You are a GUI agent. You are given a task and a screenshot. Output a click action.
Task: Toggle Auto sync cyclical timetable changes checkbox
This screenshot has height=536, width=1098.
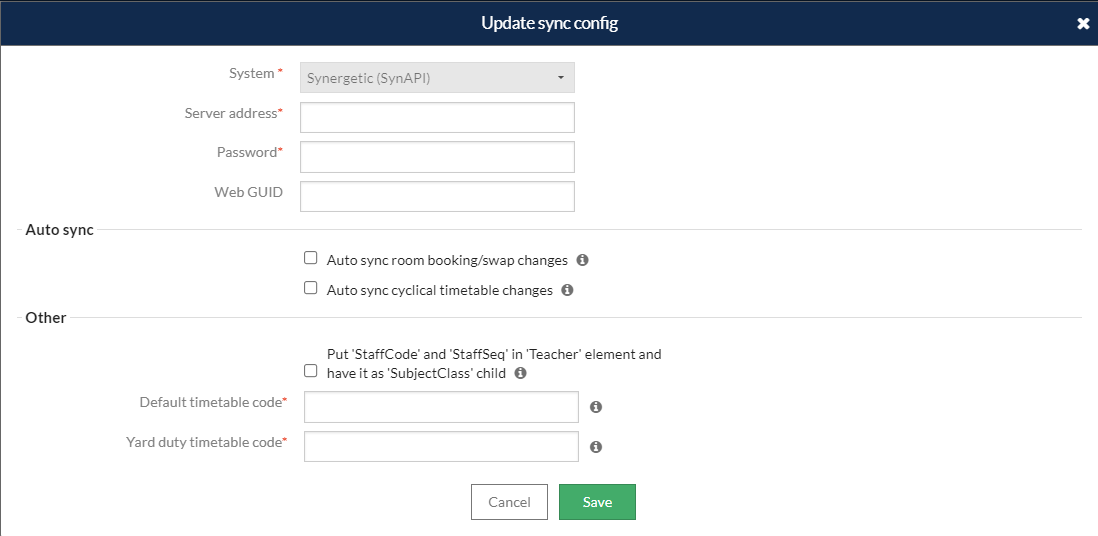311,288
